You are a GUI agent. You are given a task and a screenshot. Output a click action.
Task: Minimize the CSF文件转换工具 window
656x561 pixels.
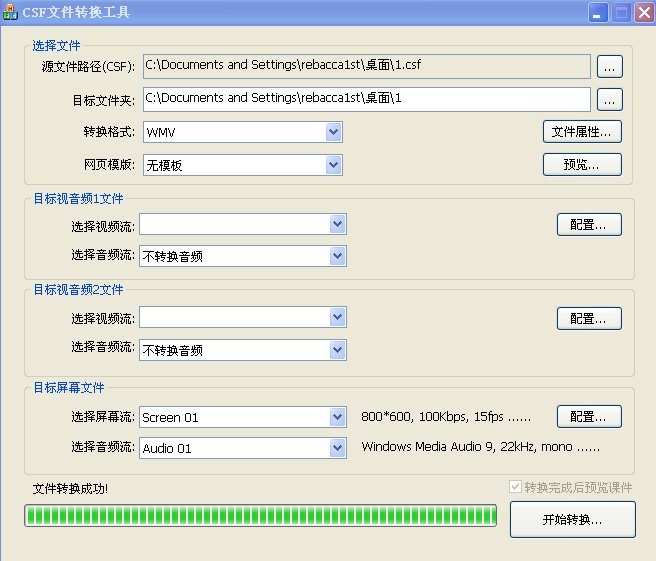click(598, 13)
